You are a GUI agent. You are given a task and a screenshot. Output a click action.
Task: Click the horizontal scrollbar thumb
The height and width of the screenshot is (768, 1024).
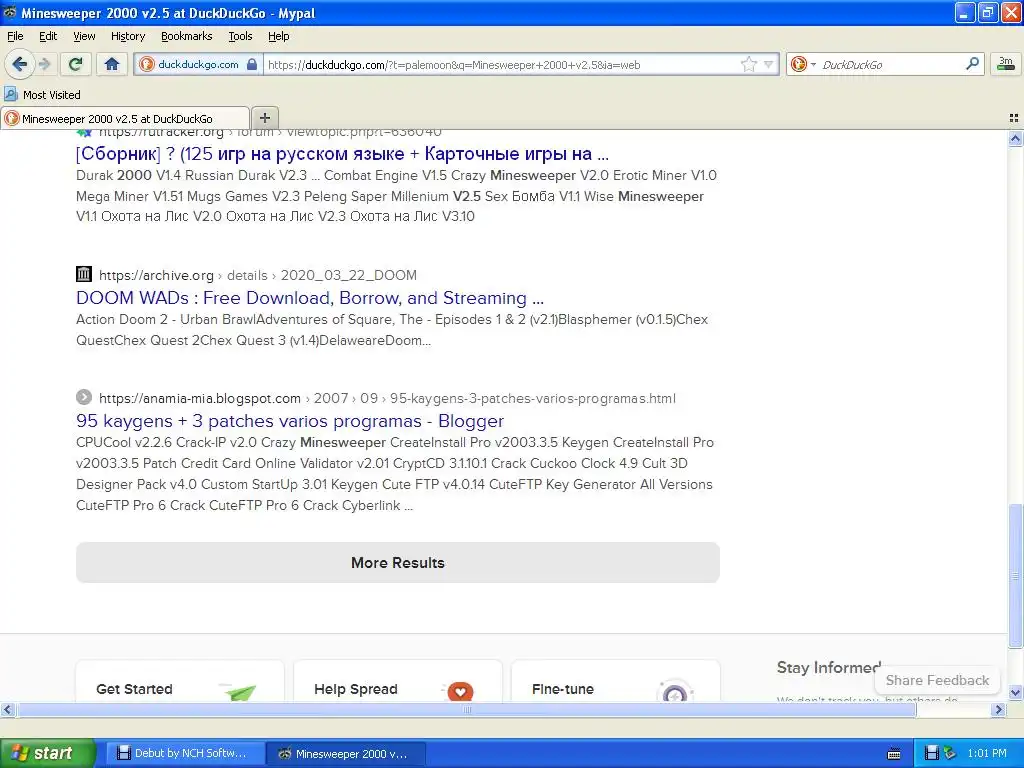(x=466, y=709)
